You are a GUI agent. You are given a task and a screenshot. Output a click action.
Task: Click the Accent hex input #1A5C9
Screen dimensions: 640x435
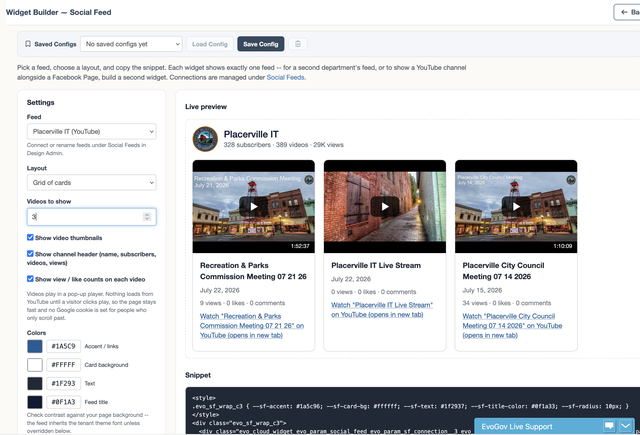[63, 346]
